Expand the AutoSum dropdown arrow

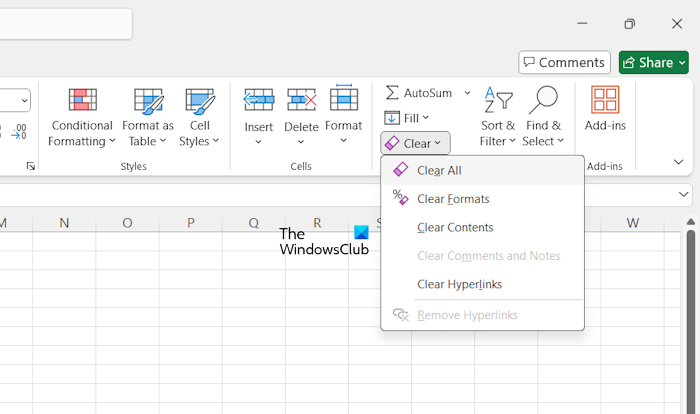click(x=467, y=93)
